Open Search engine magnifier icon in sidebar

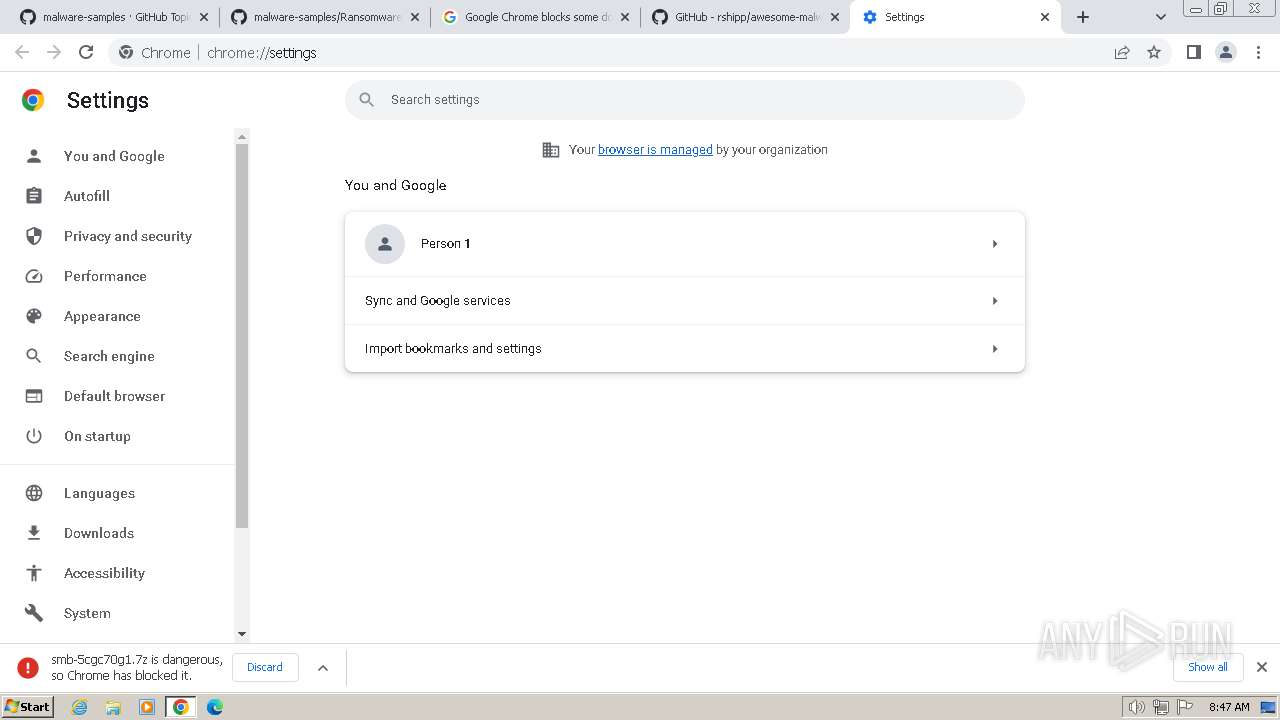(x=34, y=356)
